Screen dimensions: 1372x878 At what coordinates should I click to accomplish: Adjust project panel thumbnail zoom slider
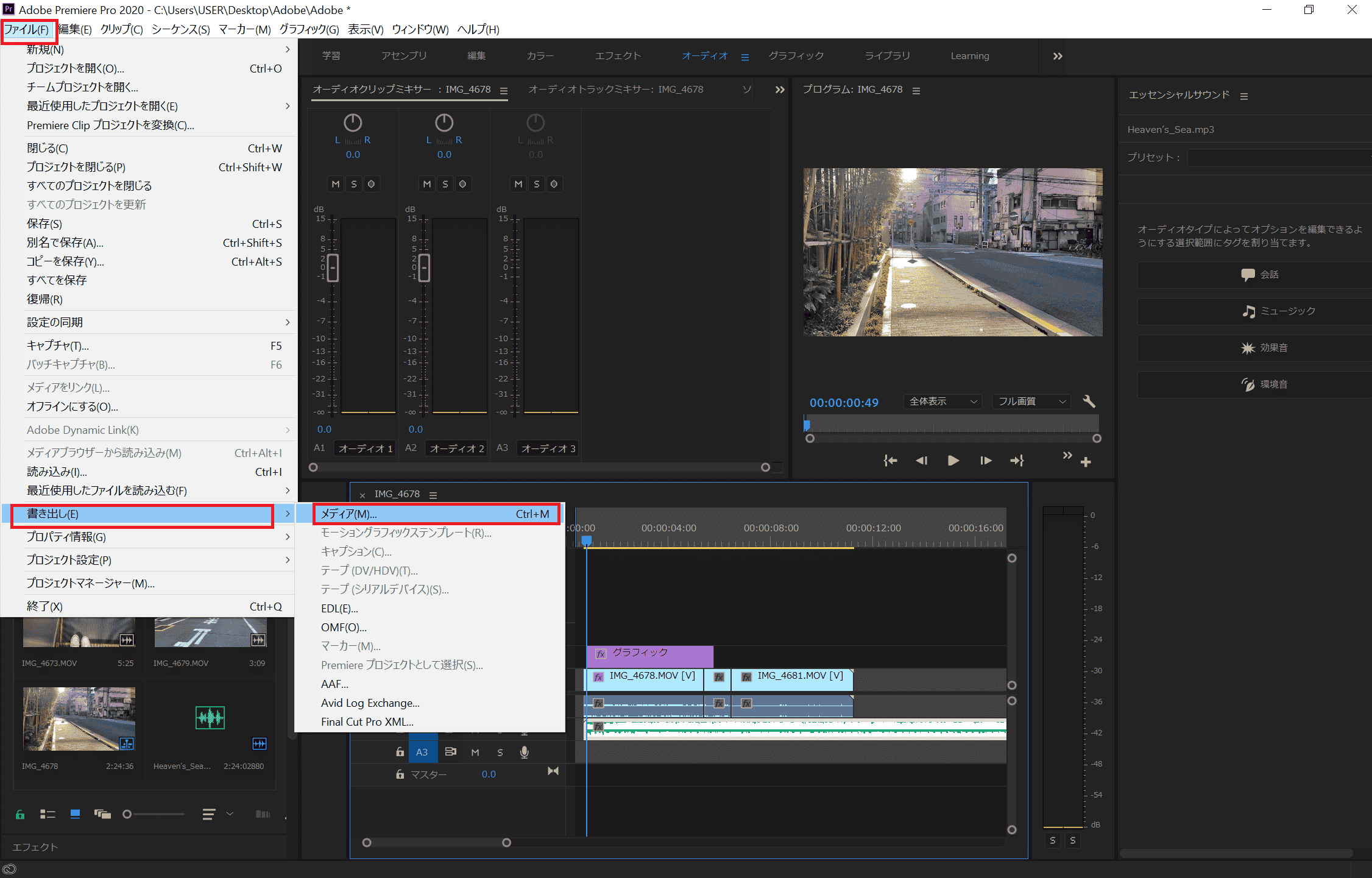[x=127, y=814]
